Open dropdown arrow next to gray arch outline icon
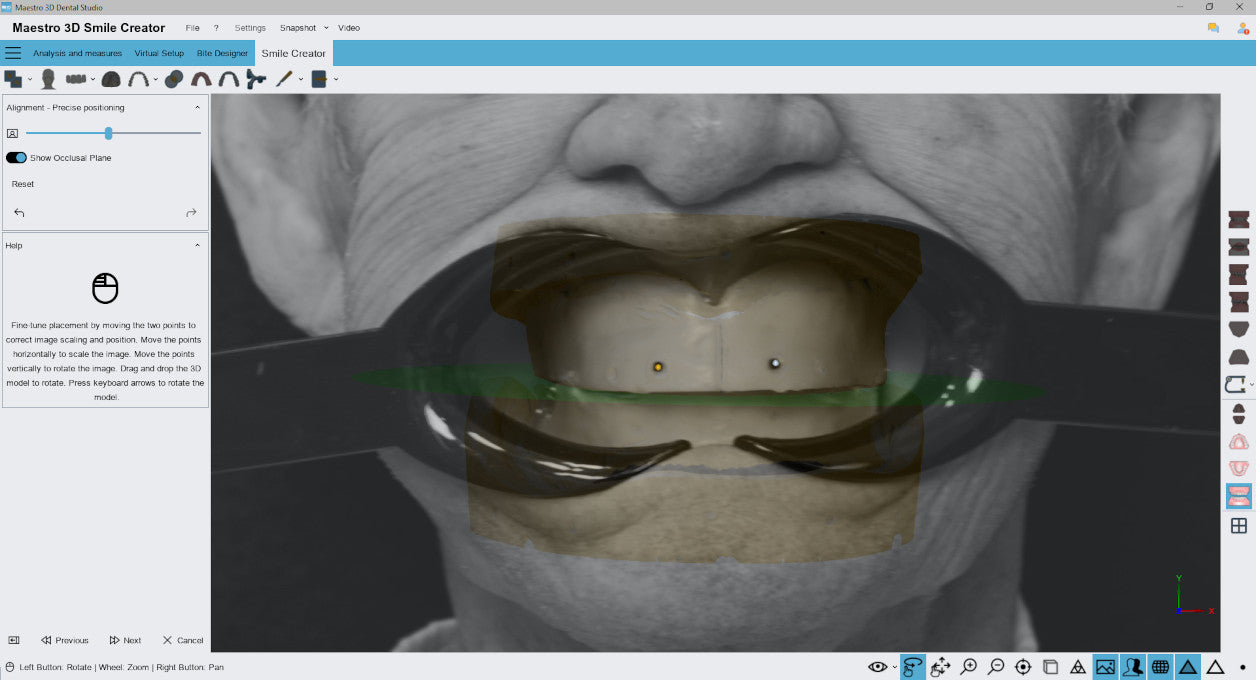The width and height of the screenshot is (1256, 680). (155, 79)
